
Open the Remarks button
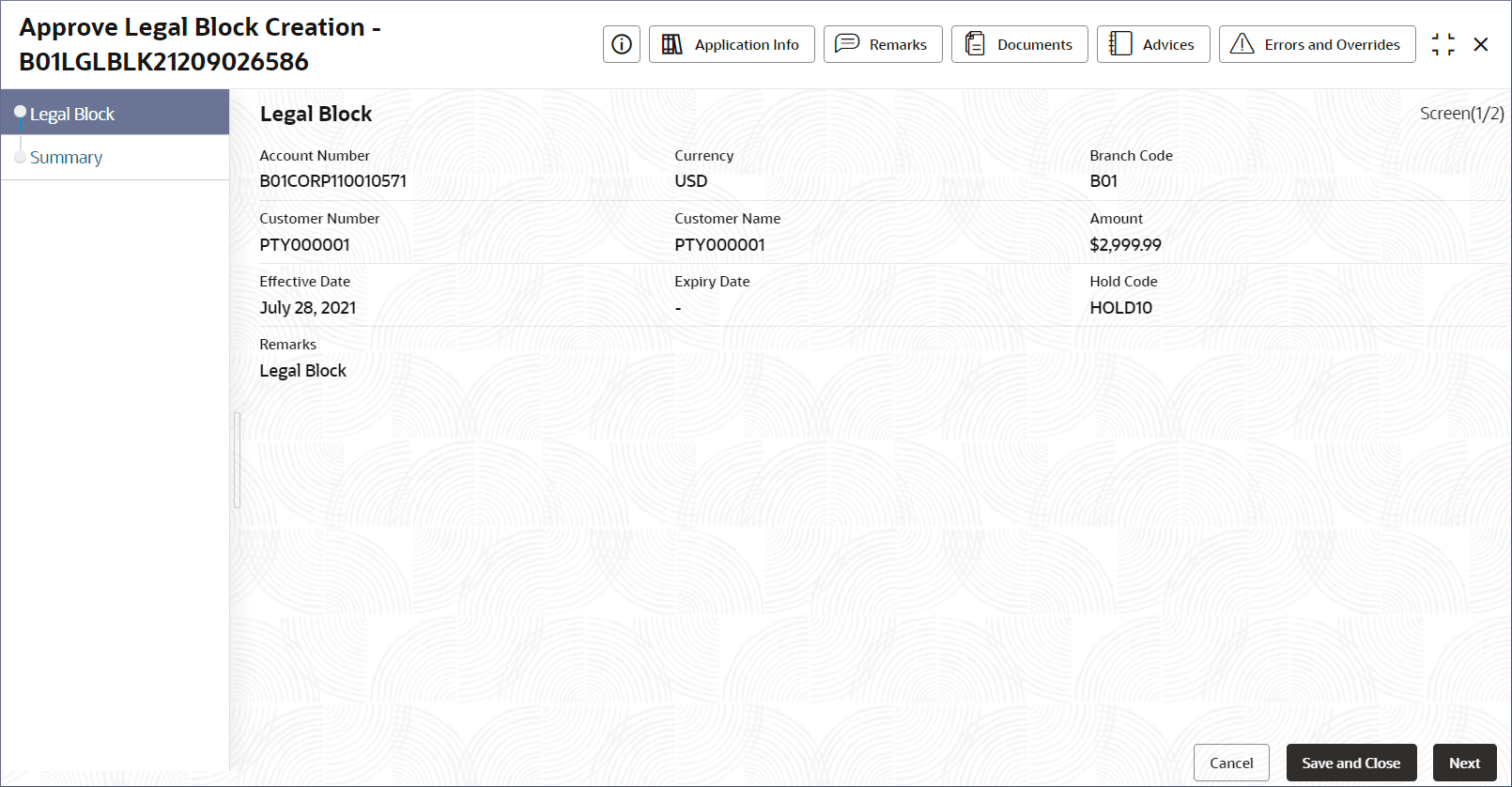tap(883, 44)
